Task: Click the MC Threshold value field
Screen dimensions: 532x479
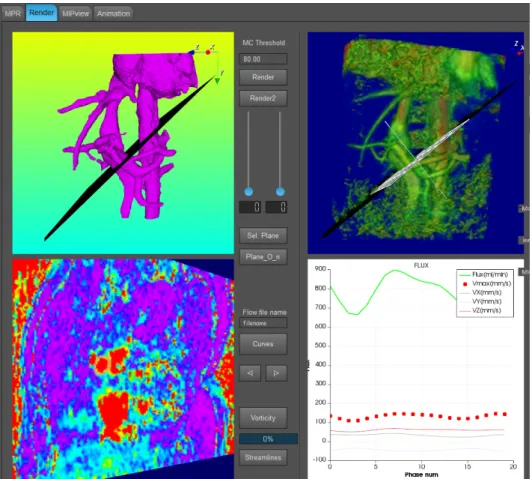Action: 263,59
